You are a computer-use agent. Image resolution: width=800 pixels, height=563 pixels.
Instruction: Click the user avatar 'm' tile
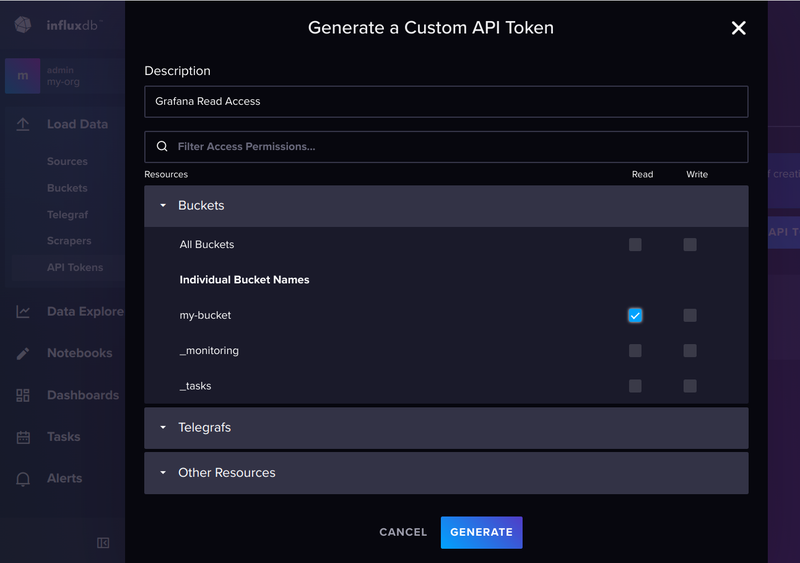point(22,76)
